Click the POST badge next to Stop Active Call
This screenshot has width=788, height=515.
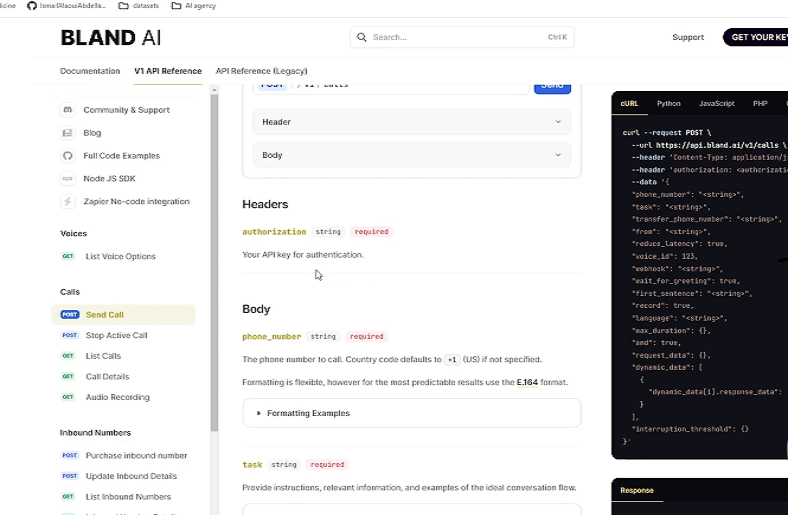pos(70,335)
